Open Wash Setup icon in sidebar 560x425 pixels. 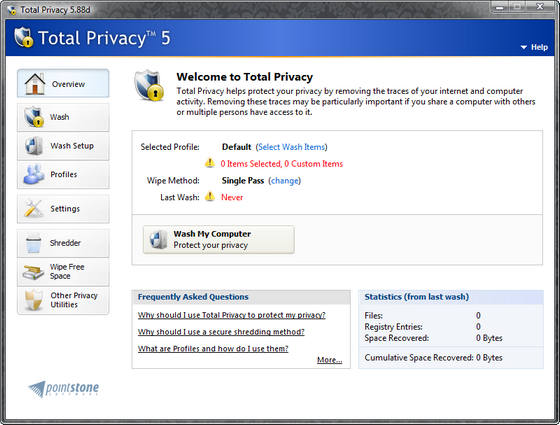pyautogui.click(x=34, y=146)
